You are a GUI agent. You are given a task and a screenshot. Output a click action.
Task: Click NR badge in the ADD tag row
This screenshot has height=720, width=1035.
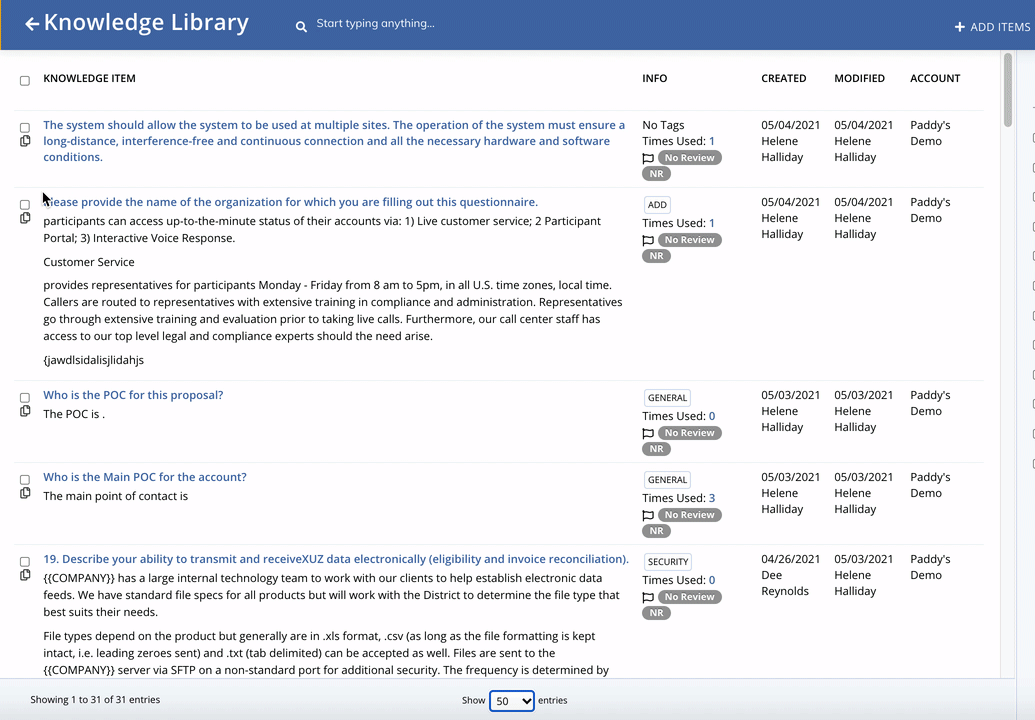[656, 255]
